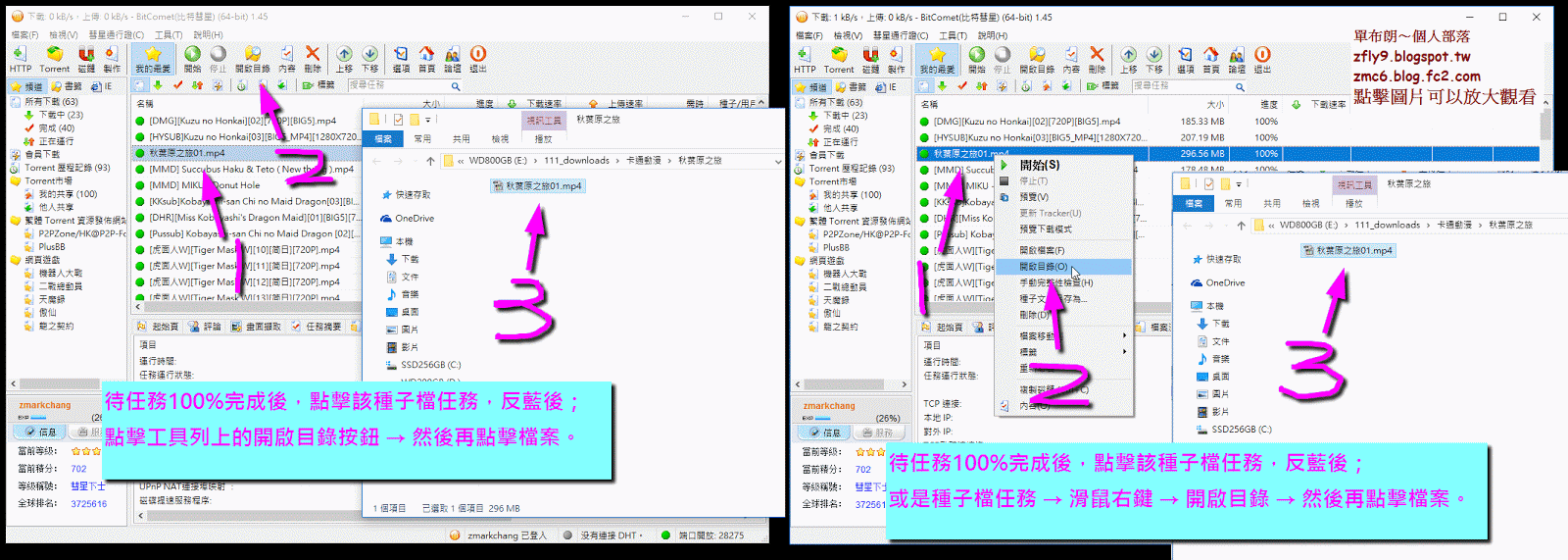
Task: Toggle red-check completed filter in right BitComet window
Action: click(962, 86)
